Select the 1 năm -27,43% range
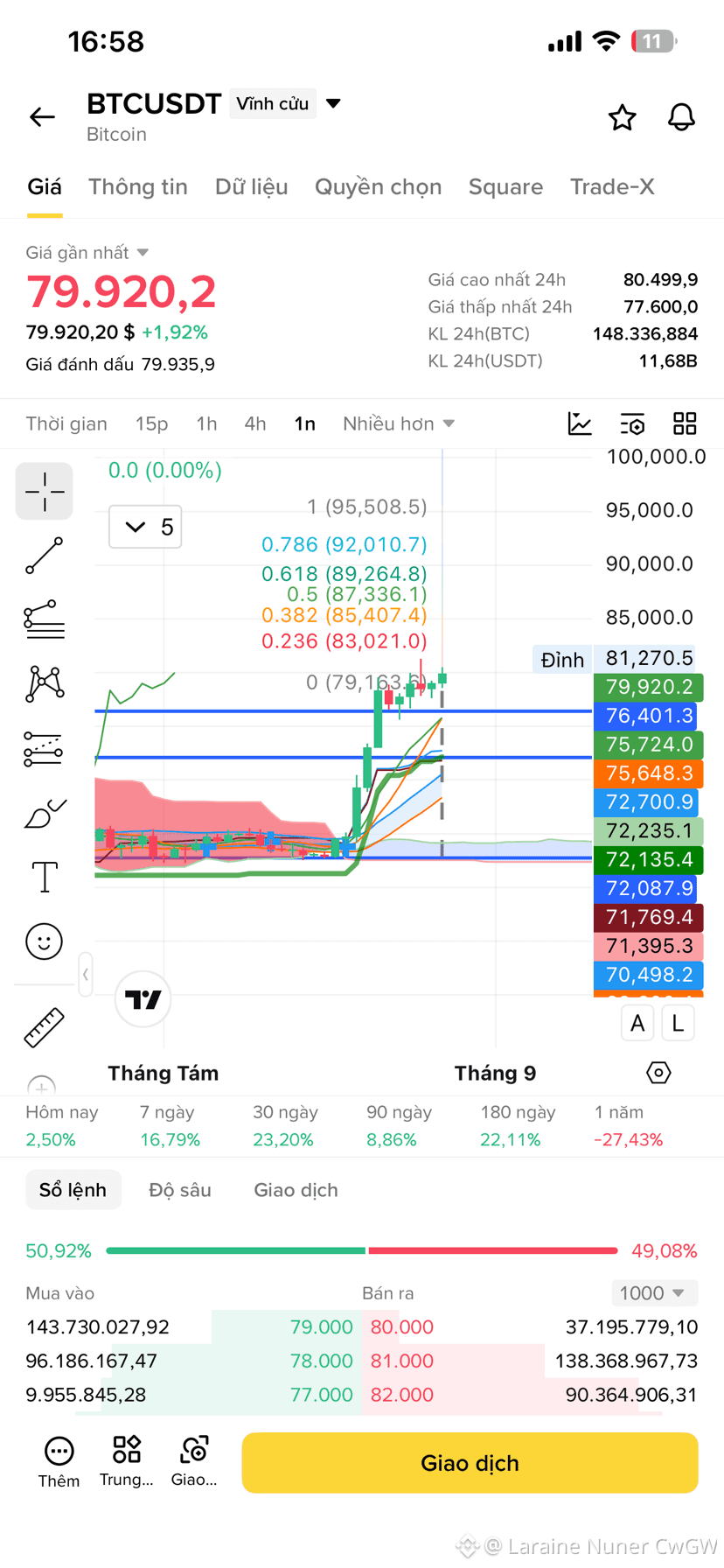The image size is (724, 1568). point(628,1126)
